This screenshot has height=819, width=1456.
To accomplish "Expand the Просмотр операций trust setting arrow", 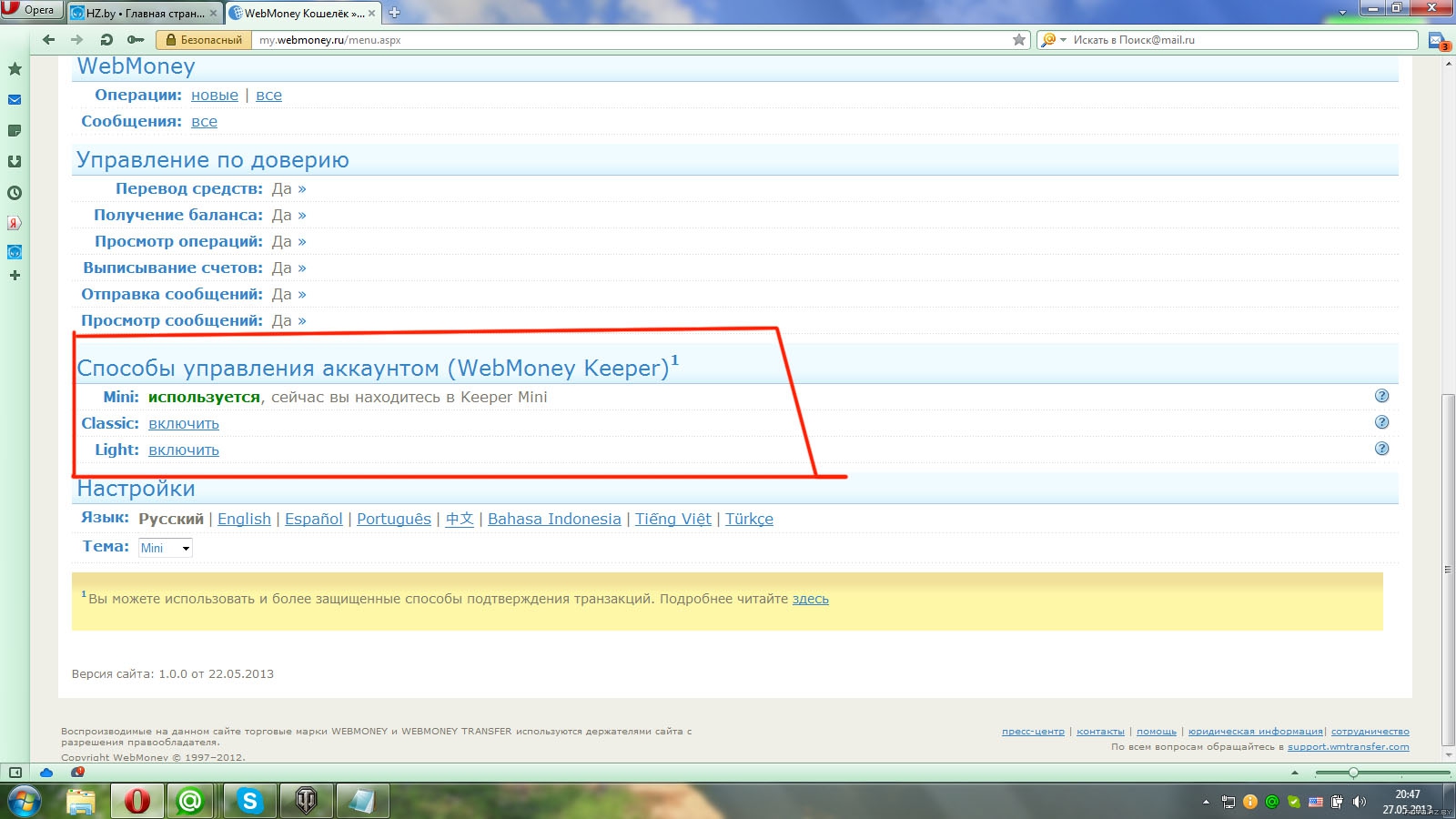I will [x=302, y=241].
